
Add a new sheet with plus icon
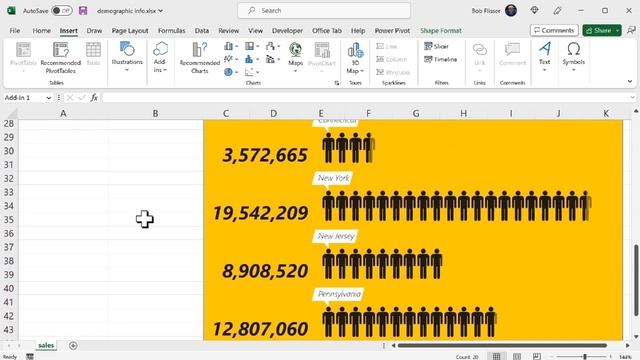point(73,346)
